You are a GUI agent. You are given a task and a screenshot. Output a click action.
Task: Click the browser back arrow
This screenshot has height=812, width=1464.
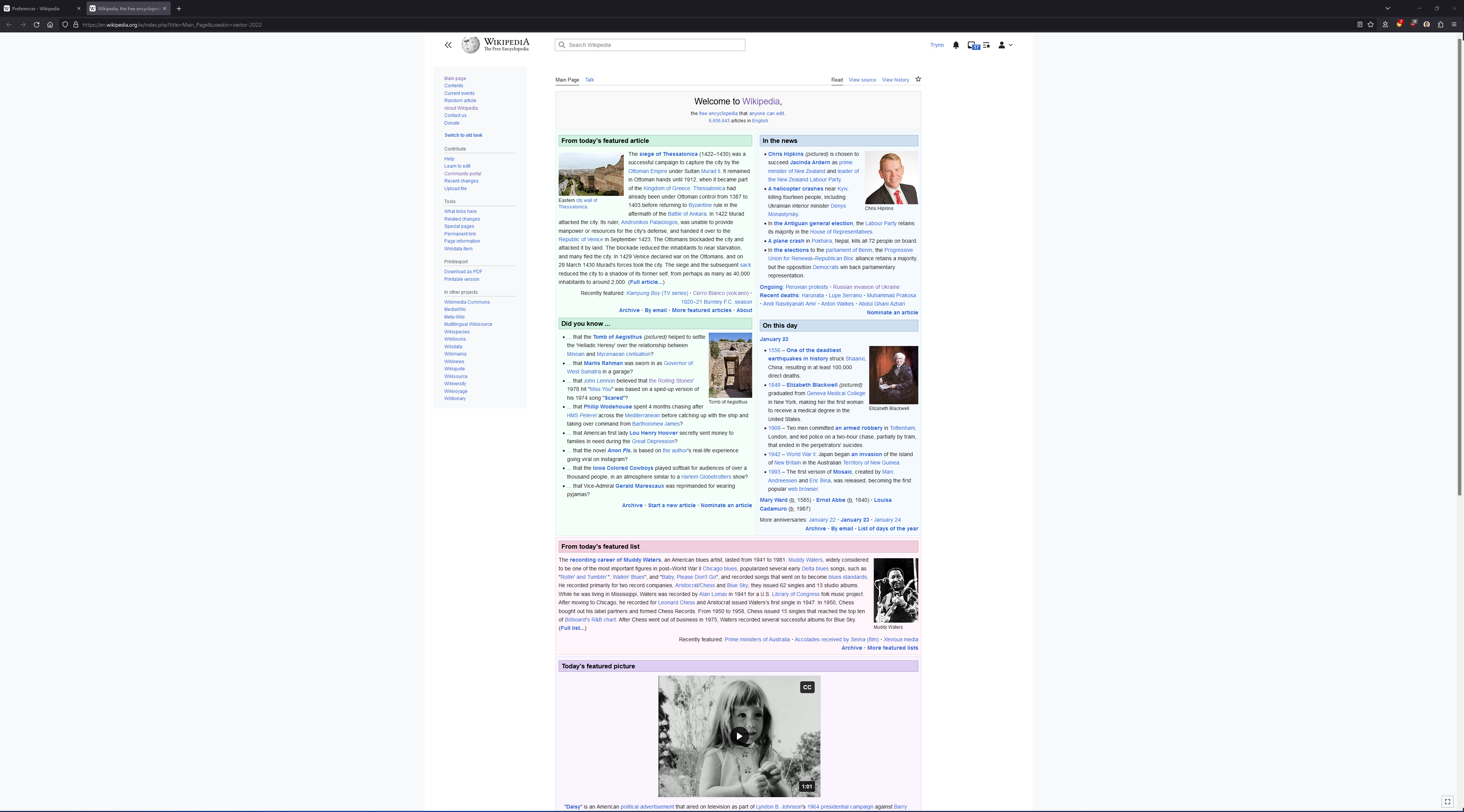(x=9, y=24)
